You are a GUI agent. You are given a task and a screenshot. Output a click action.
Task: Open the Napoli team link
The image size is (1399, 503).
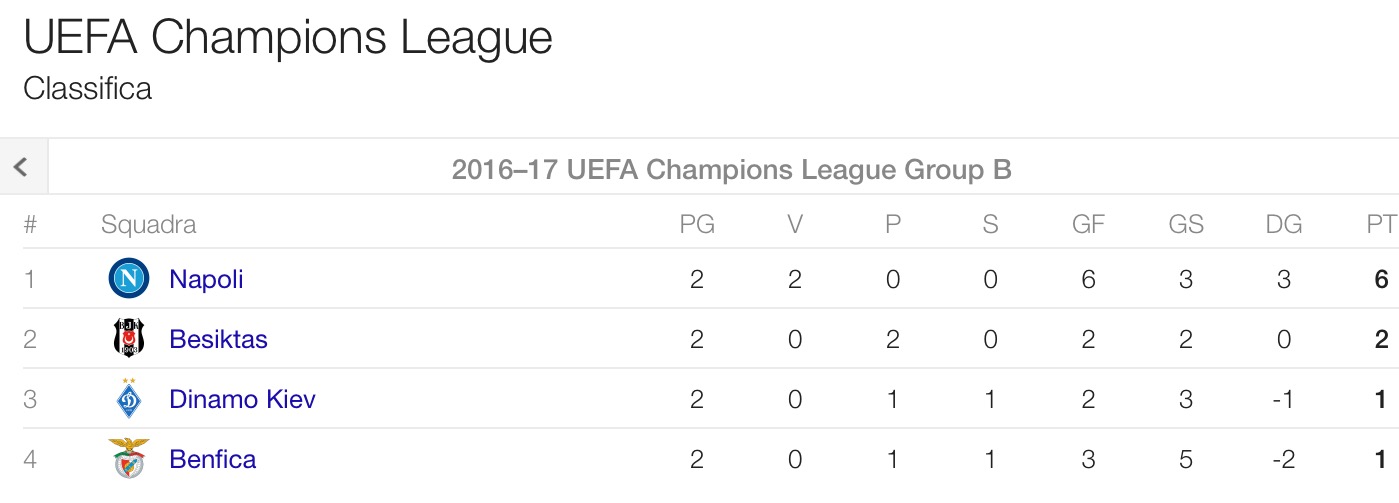(x=206, y=279)
